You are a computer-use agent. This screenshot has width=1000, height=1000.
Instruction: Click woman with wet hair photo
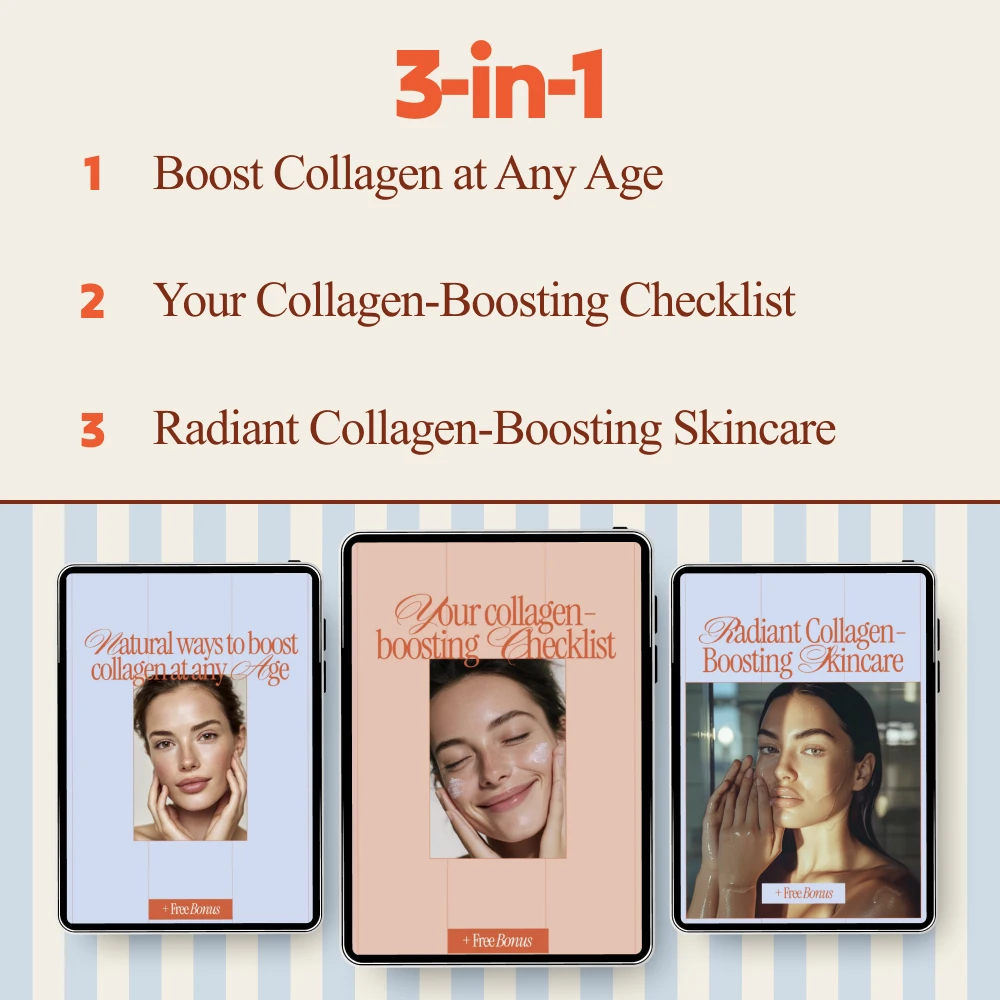coord(804,800)
